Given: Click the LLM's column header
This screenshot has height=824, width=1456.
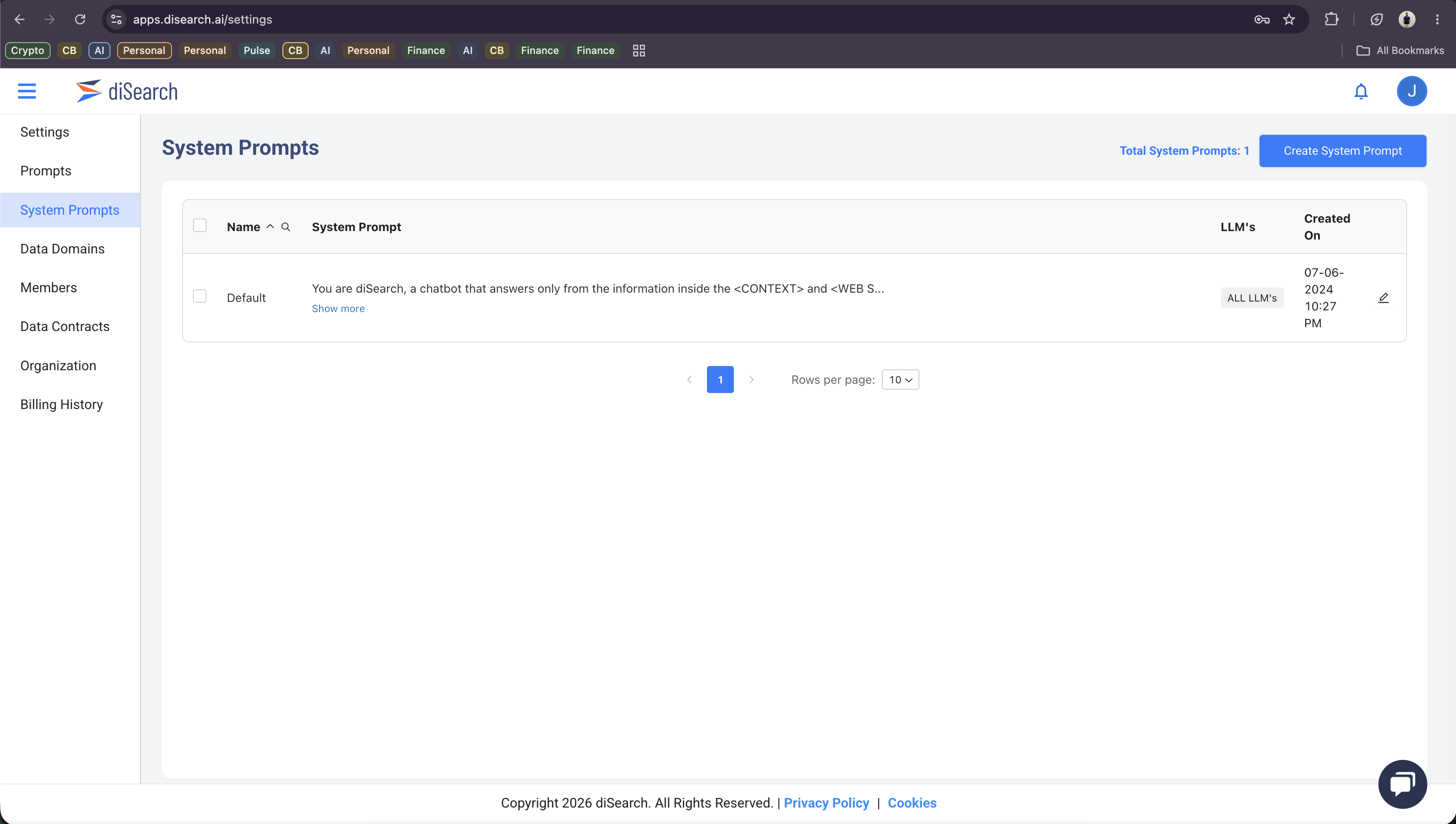Looking at the screenshot, I should (x=1238, y=227).
